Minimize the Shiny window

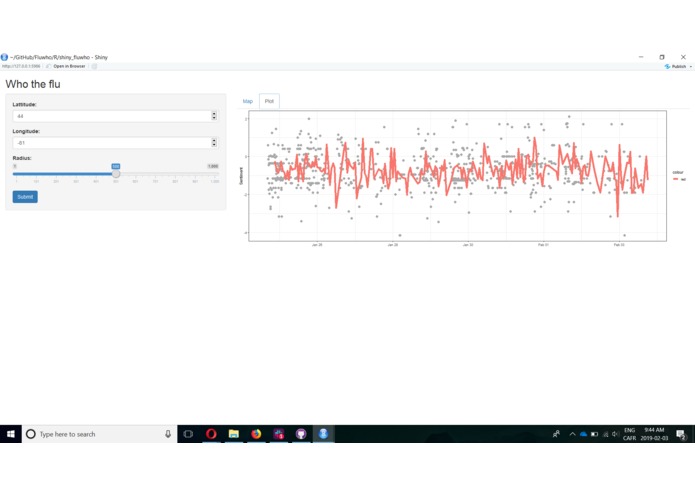[641, 57]
